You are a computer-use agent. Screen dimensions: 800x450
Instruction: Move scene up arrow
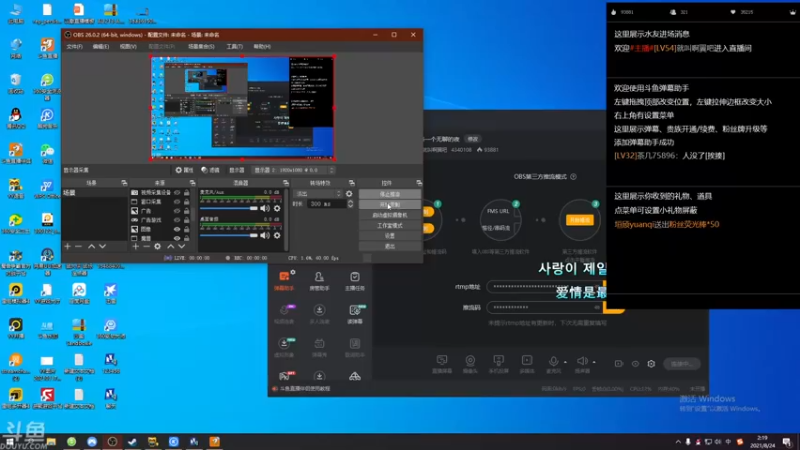click(x=91, y=246)
